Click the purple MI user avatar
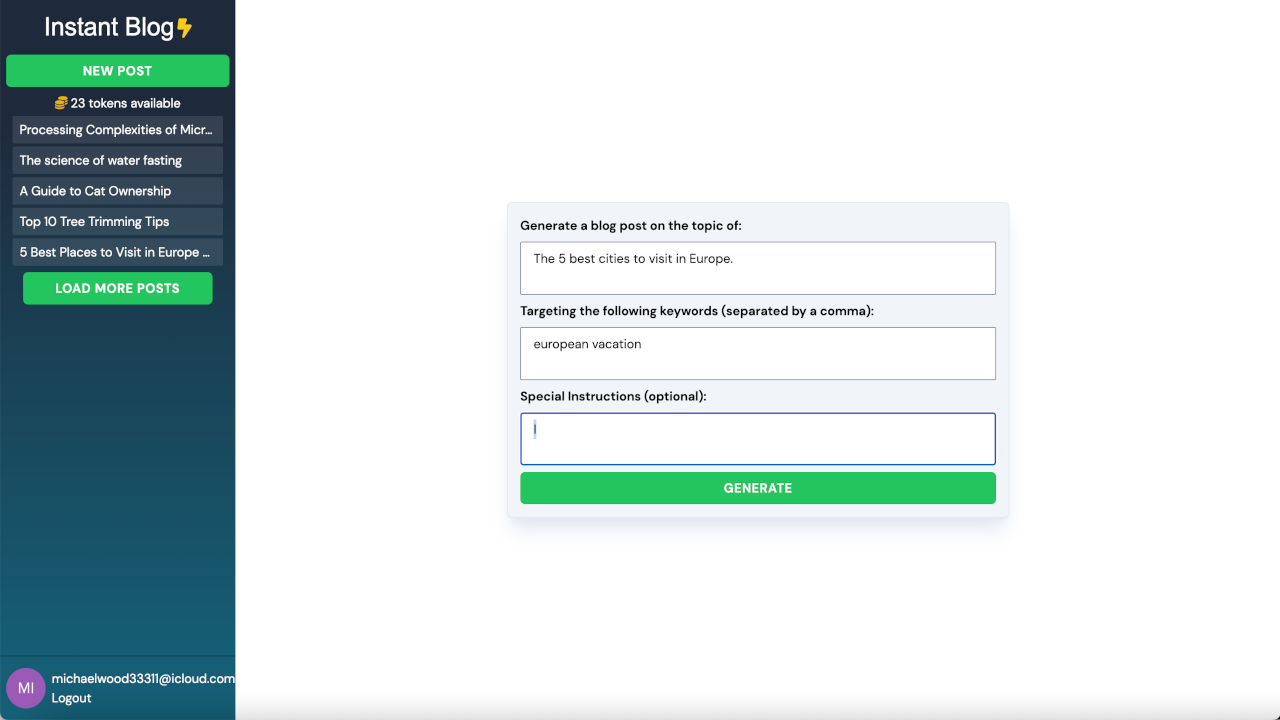Viewport: 1280px width, 720px height. (x=26, y=688)
